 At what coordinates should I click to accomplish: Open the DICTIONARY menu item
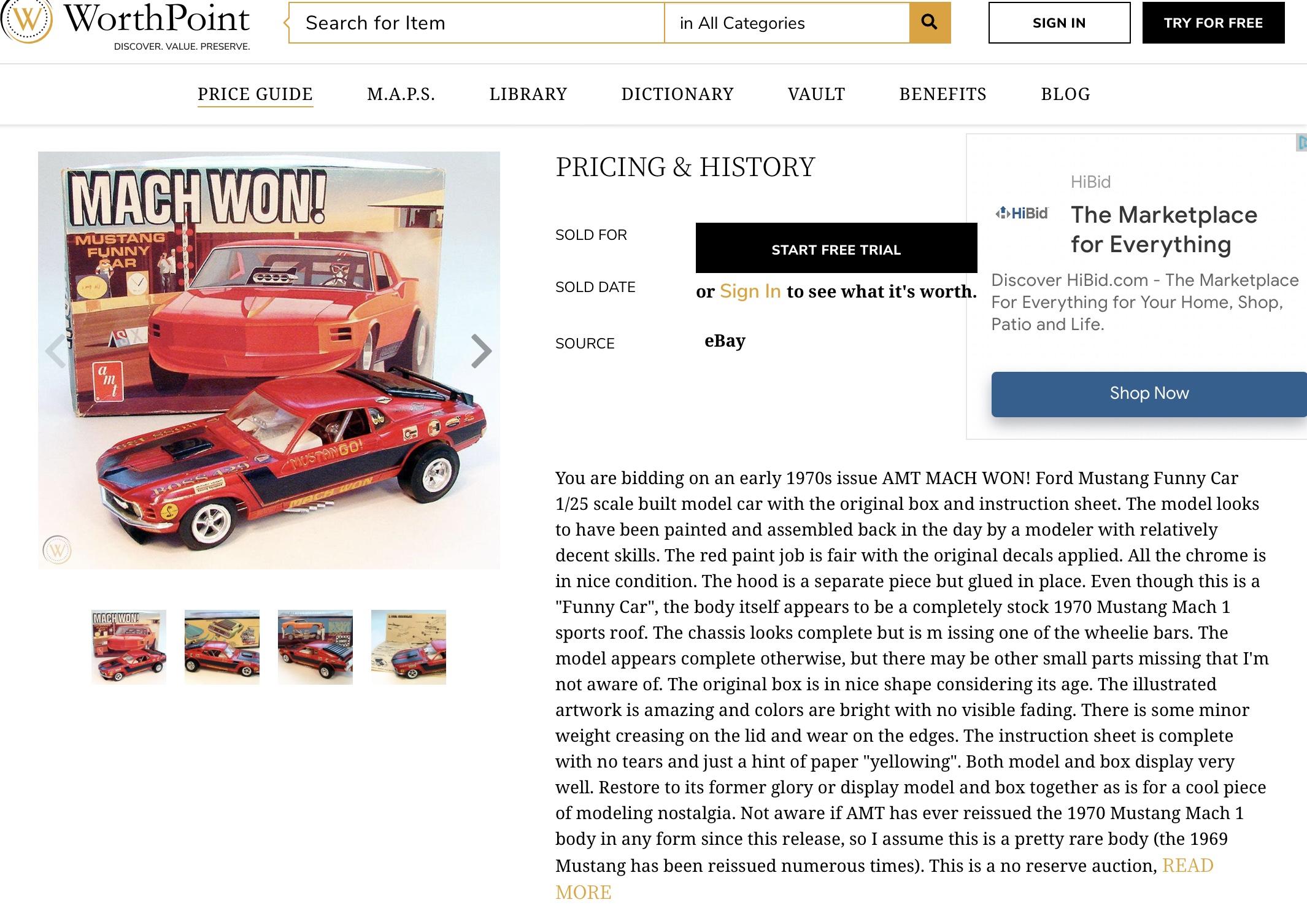[677, 94]
